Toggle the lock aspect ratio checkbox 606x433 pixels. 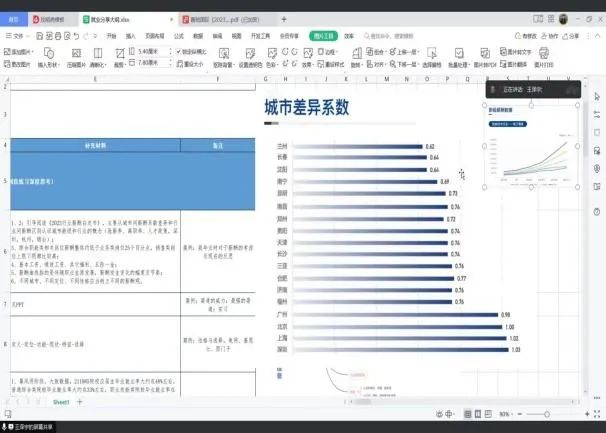[179, 49]
